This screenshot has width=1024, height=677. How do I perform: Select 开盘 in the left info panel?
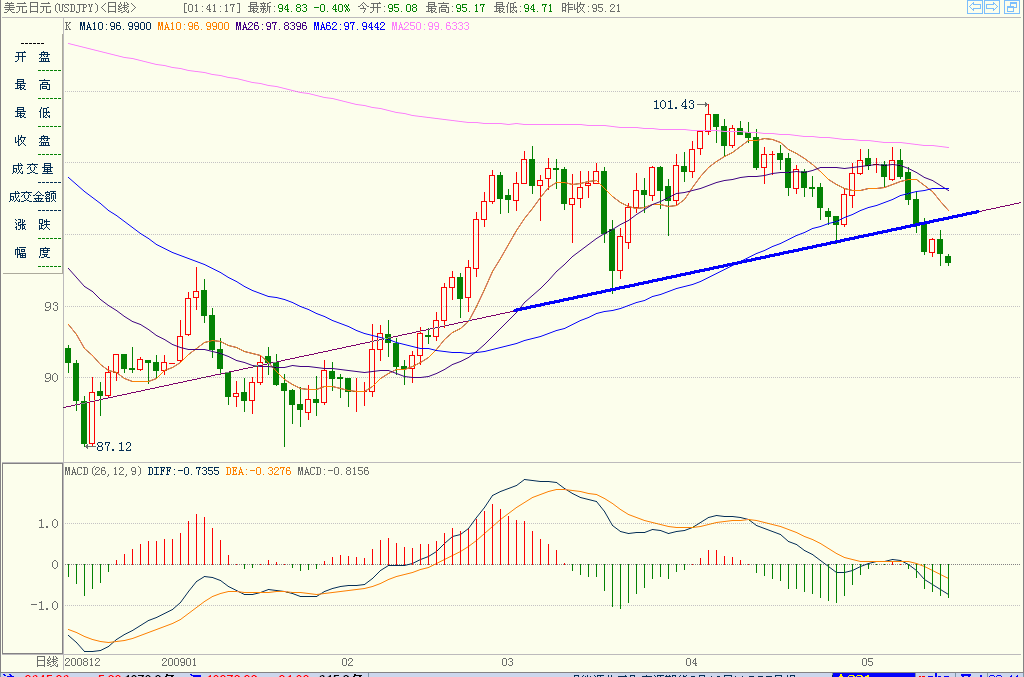click(33, 57)
